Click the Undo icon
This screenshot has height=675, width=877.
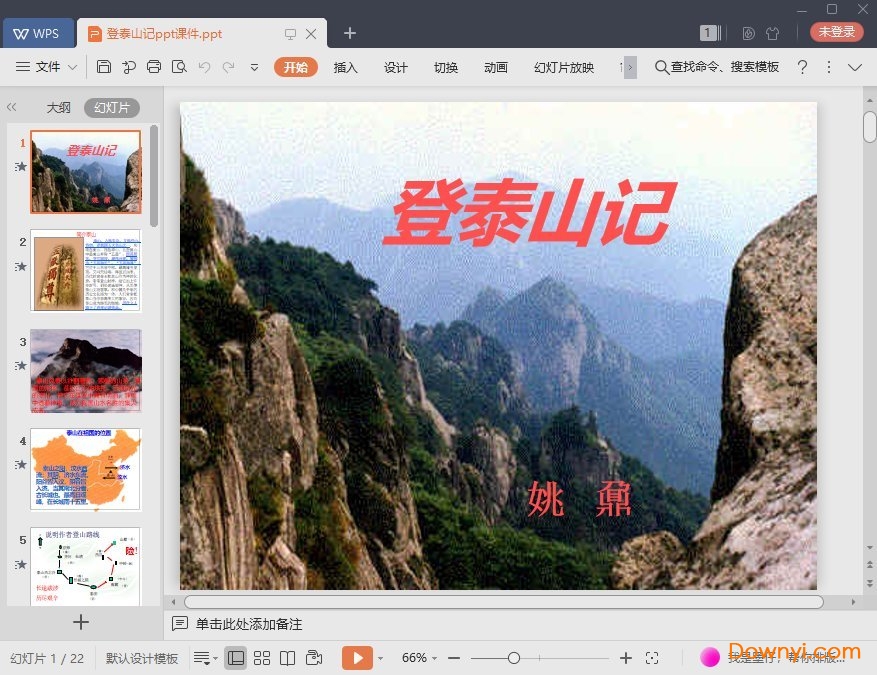[x=205, y=67]
